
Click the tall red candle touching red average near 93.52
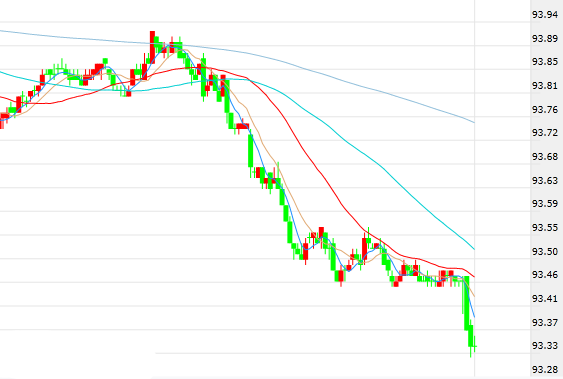[x=364, y=249]
